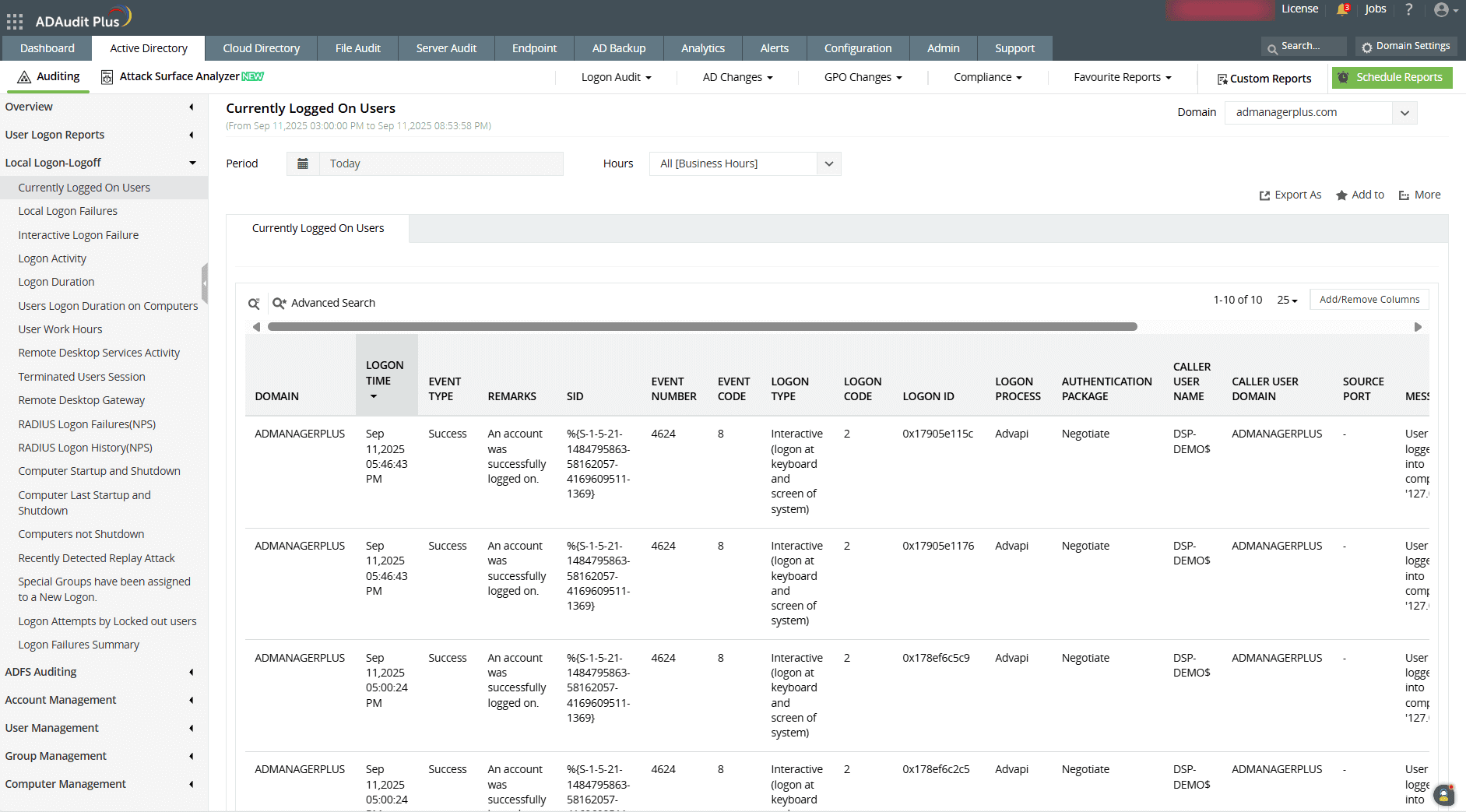Open the user account profile icon

coord(1441,9)
